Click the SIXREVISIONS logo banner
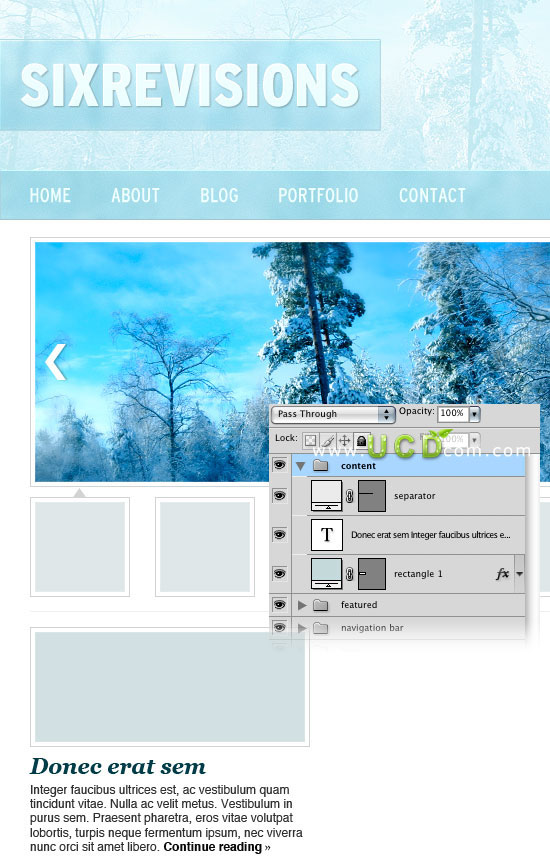 point(190,85)
